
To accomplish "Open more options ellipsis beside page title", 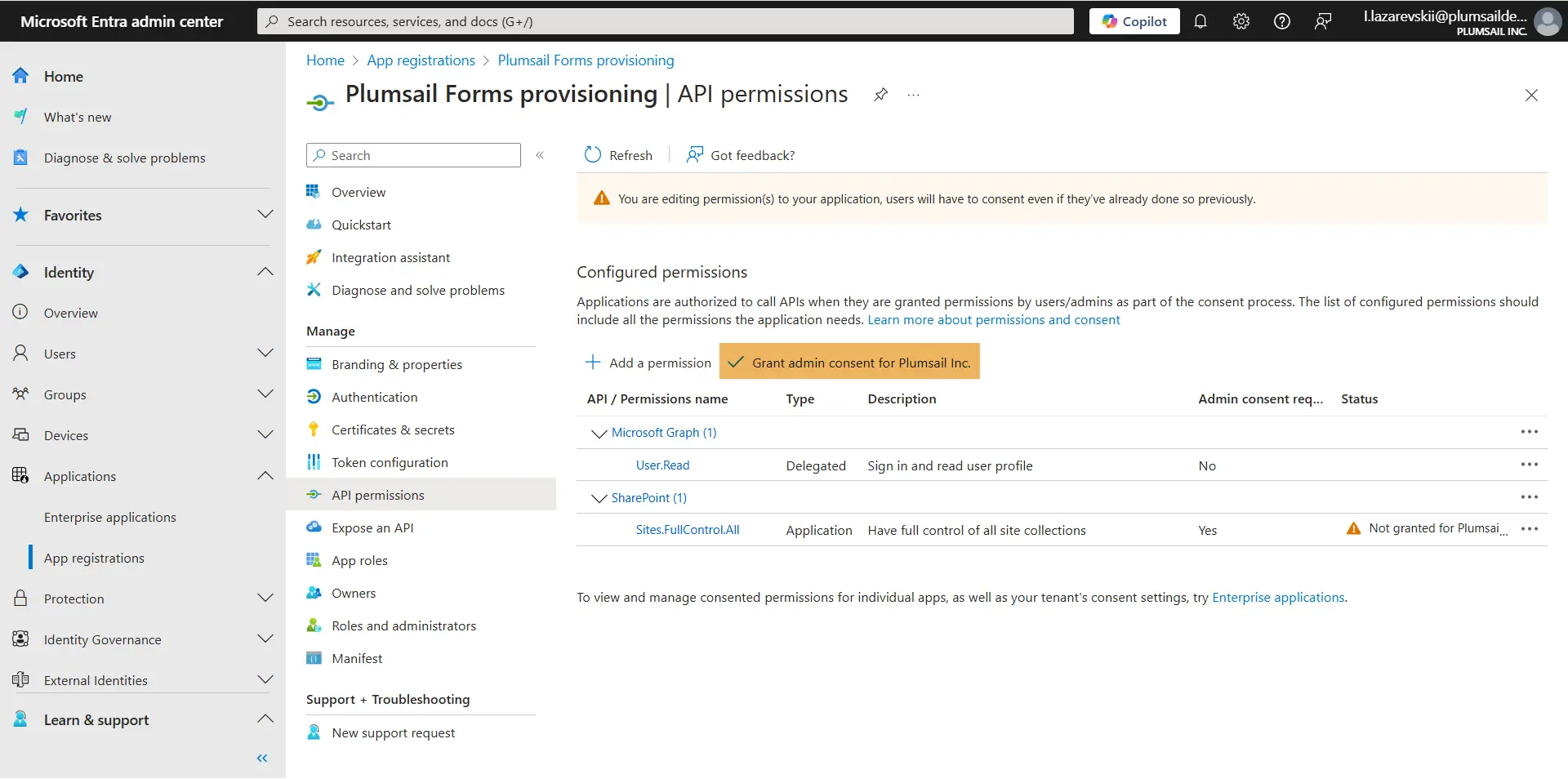I will 913,95.
